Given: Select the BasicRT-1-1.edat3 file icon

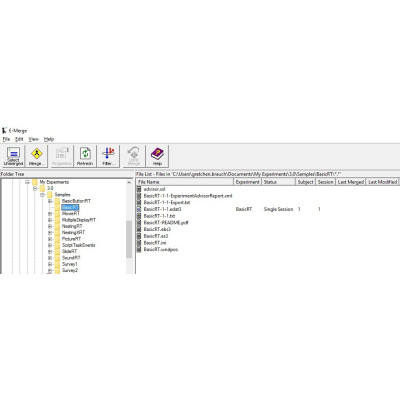Looking at the screenshot, I should [139, 209].
